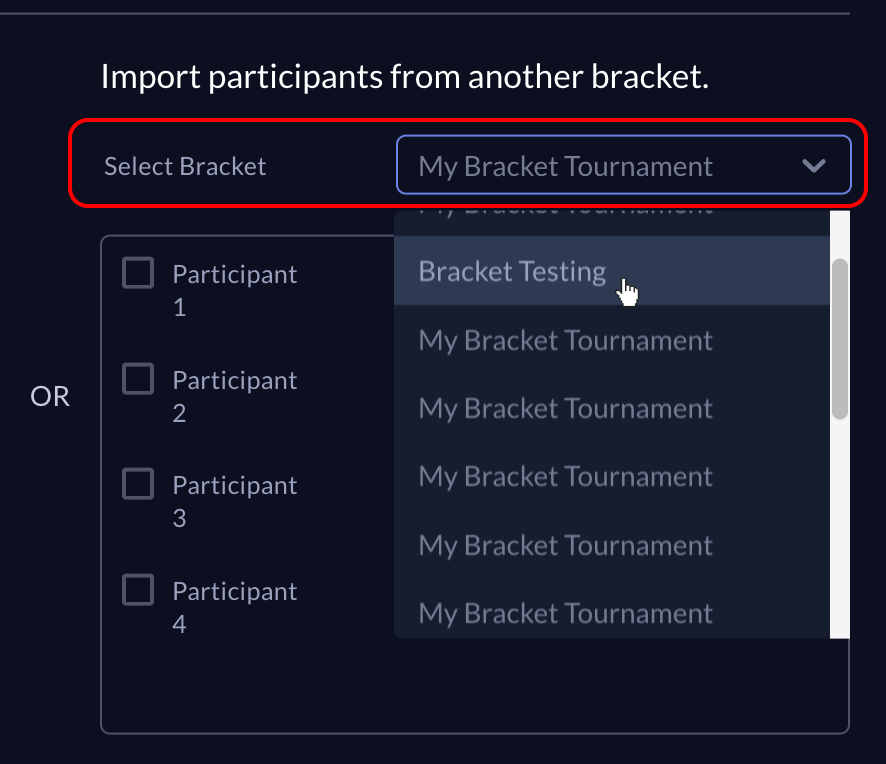
Task: Click the Participant 3 label text
Action: coord(234,501)
